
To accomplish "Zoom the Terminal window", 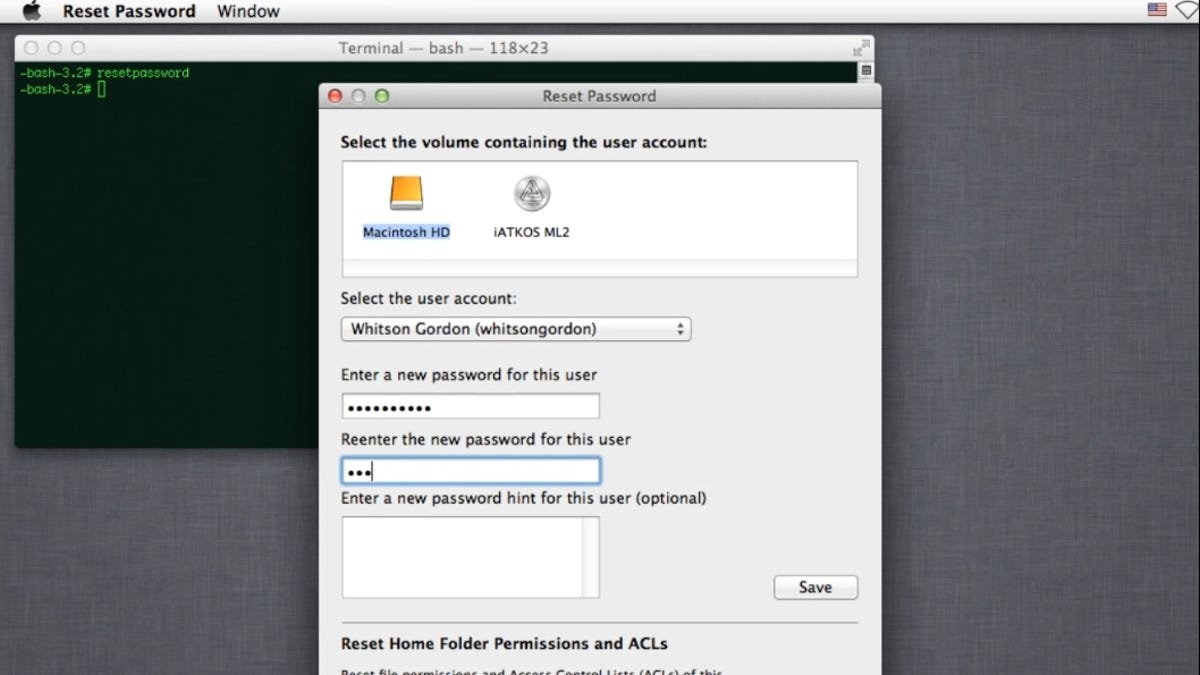I will (x=77, y=48).
